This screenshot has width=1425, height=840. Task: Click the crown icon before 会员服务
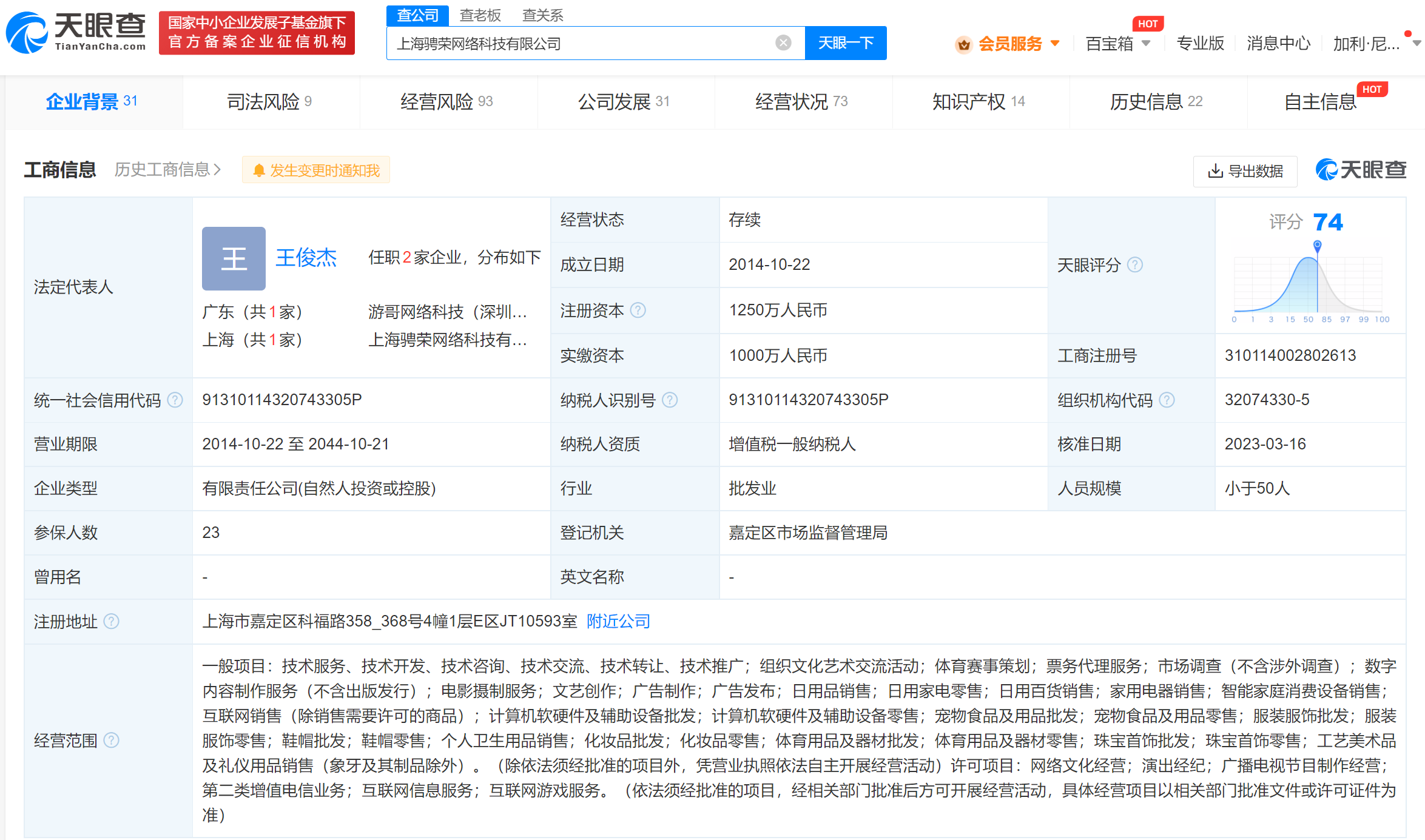click(x=963, y=44)
